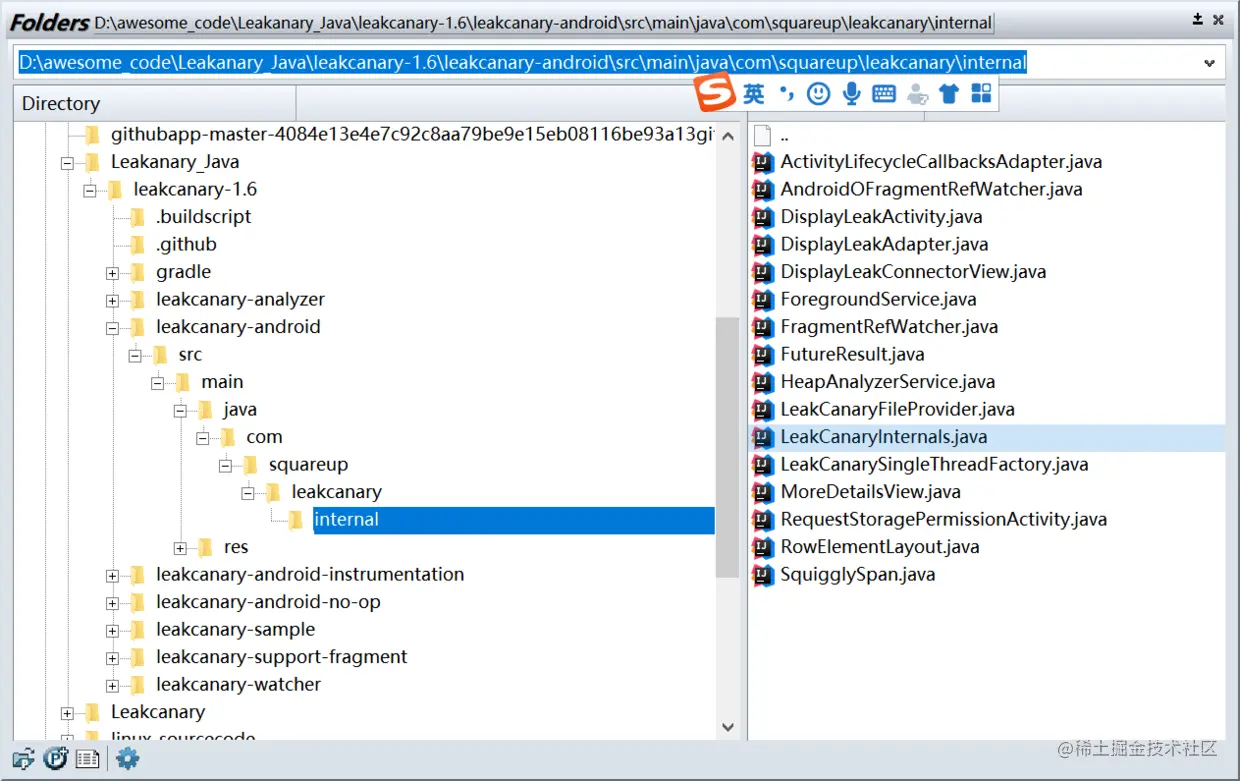Open the Sogou toolbox grid icon
Screen dimensions: 1240x781
(982, 94)
